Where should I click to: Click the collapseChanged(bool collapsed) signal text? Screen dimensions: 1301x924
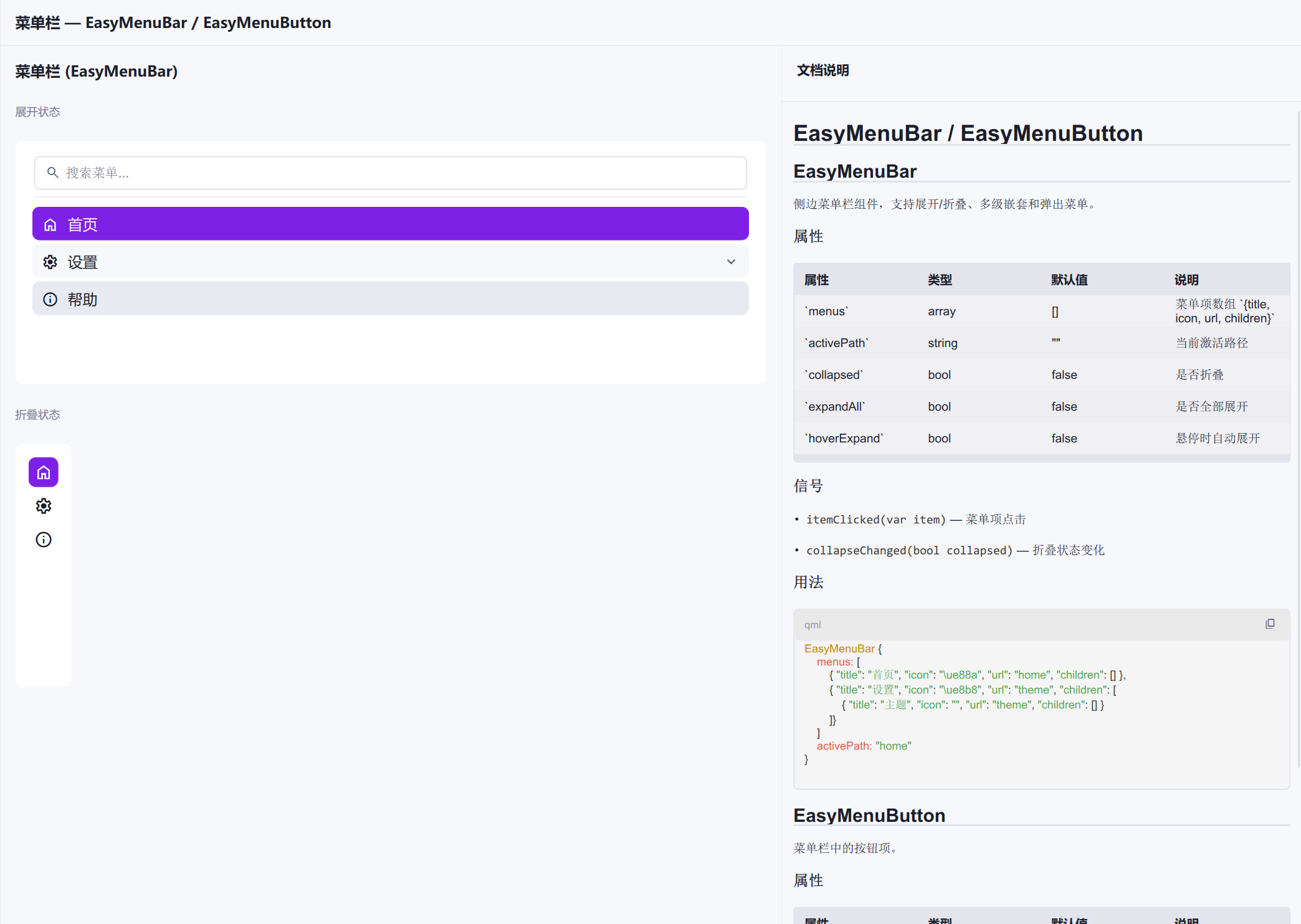(x=910, y=551)
